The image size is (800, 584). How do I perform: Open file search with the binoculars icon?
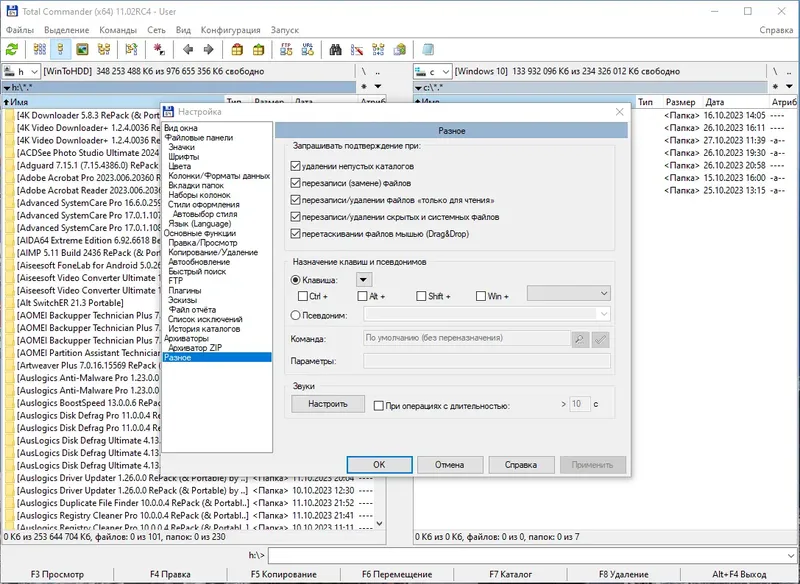pos(335,49)
